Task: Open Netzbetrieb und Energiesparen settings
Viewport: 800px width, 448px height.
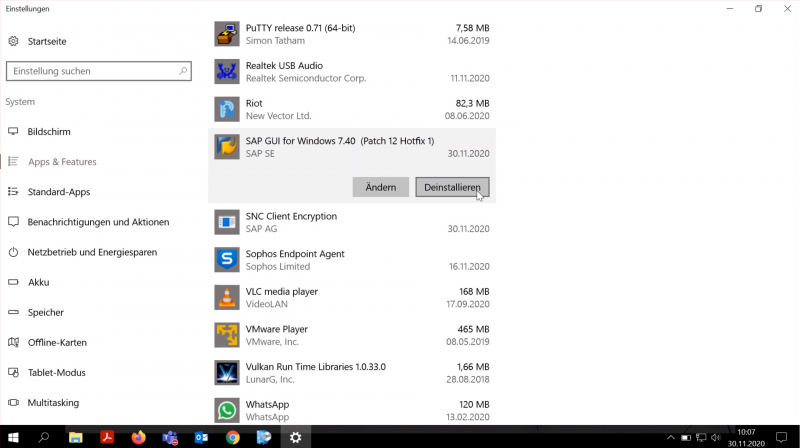Action: [x=92, y=252]
